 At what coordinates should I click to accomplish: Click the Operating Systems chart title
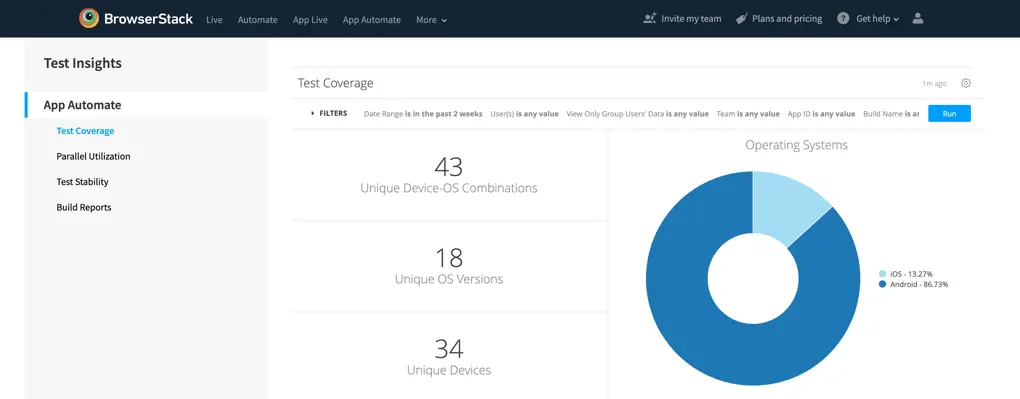tap(796, 144)
